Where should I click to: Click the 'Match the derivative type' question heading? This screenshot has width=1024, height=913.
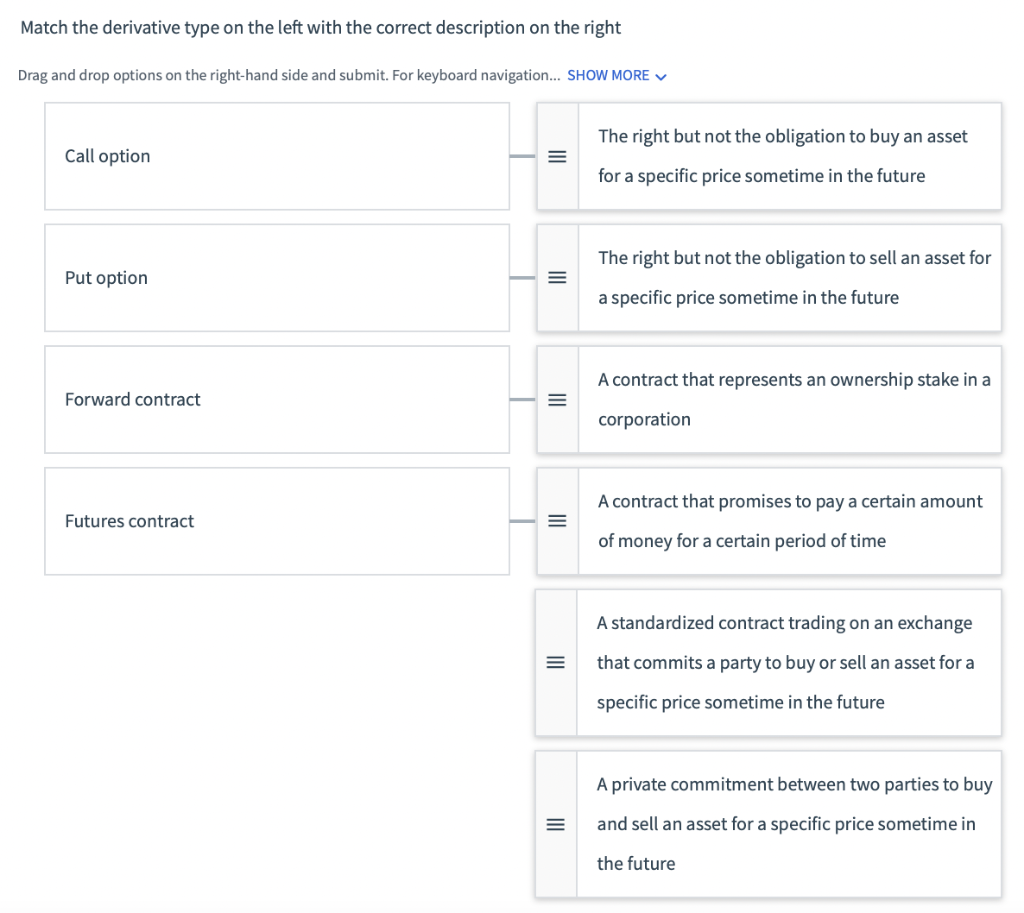pyautogui.click(x=321, y=28)
